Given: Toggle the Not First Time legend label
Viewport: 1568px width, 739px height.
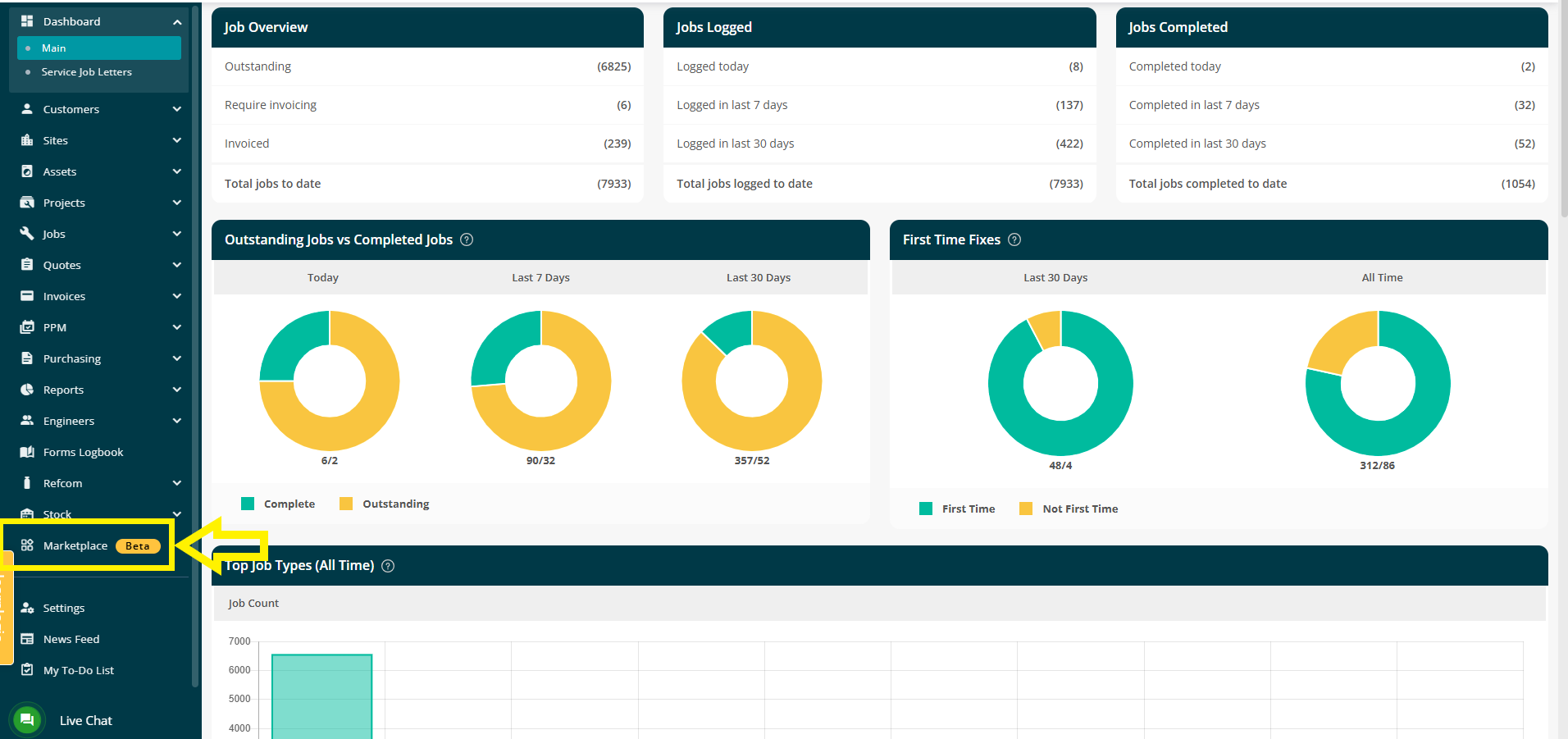Looking at the screenshot, I should [1080, 509].
